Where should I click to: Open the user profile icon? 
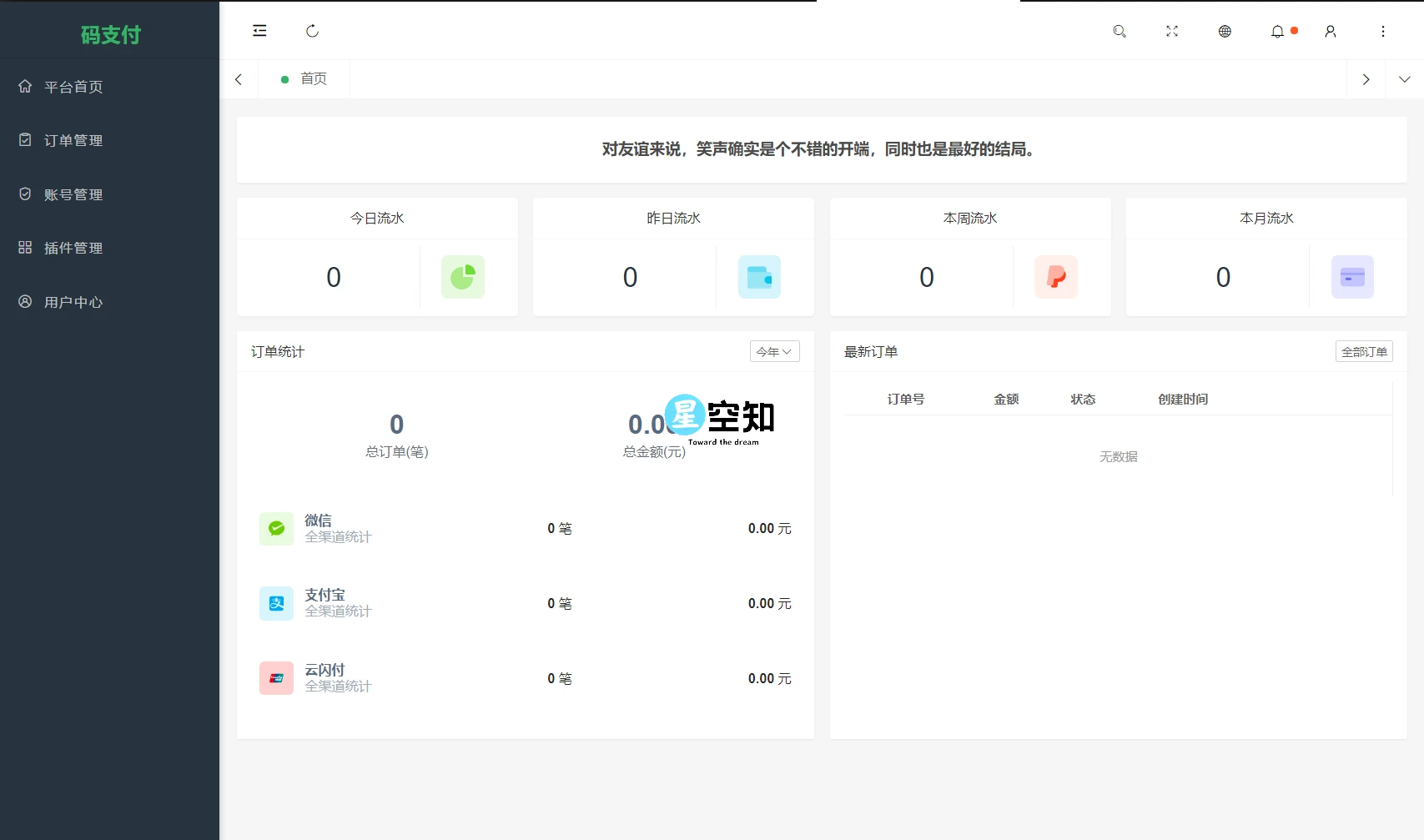tap(1330, 31)
